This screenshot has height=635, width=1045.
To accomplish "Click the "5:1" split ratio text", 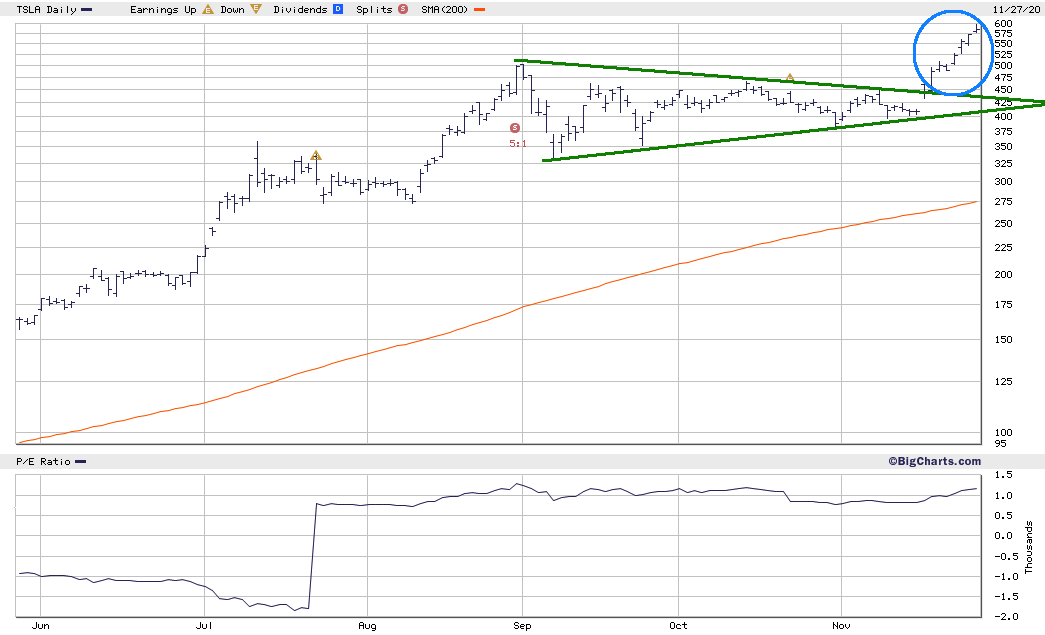I will [x=518, y=143].
